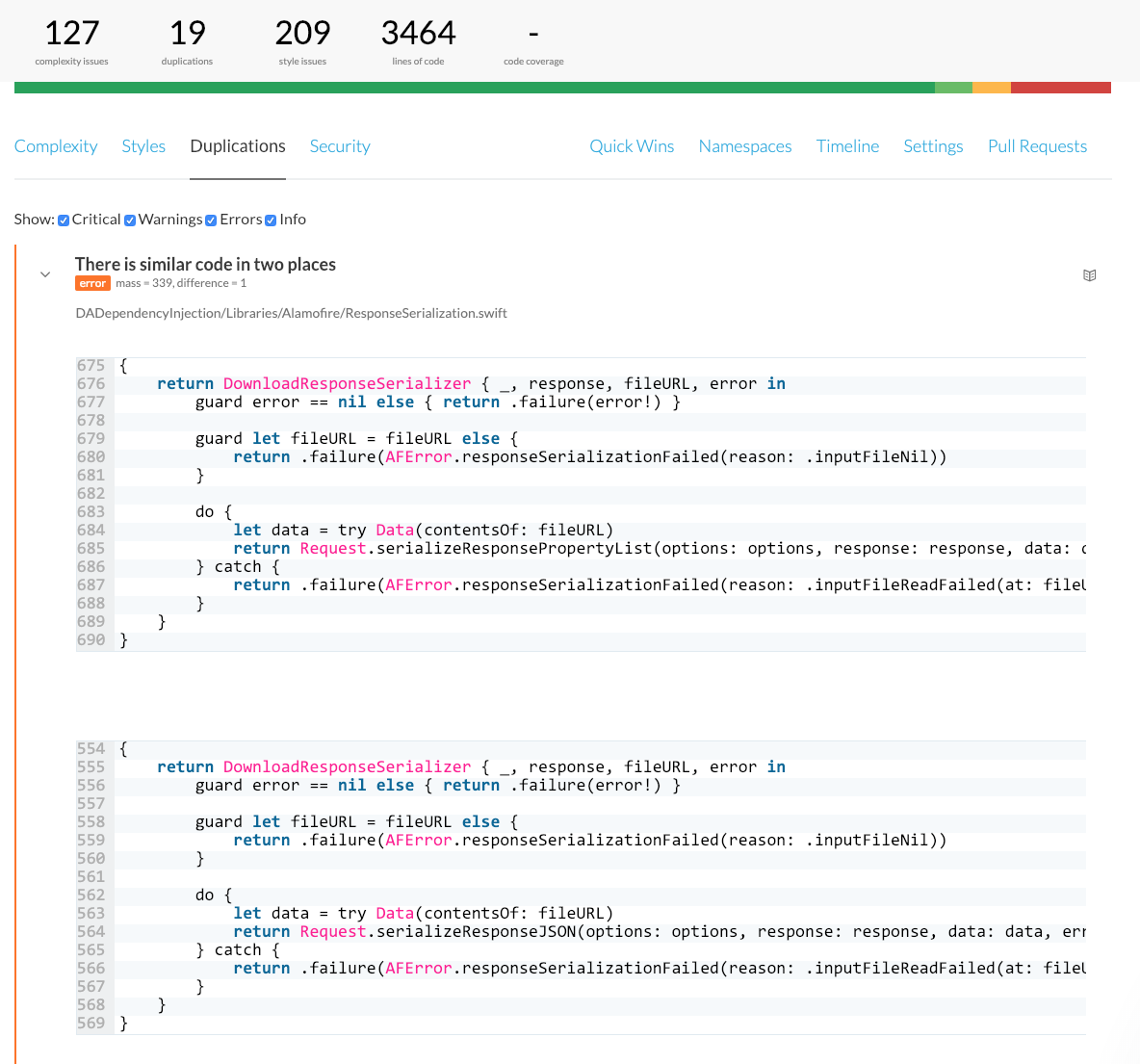
Task: Open the Quick Wins link
Action: (632, 146)
